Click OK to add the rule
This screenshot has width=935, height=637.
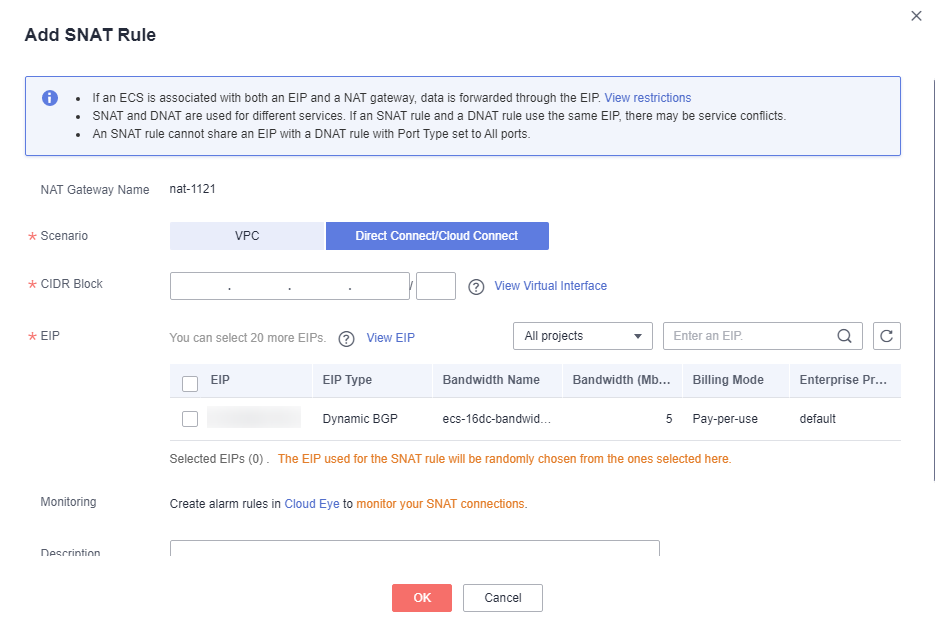[422, 598]
